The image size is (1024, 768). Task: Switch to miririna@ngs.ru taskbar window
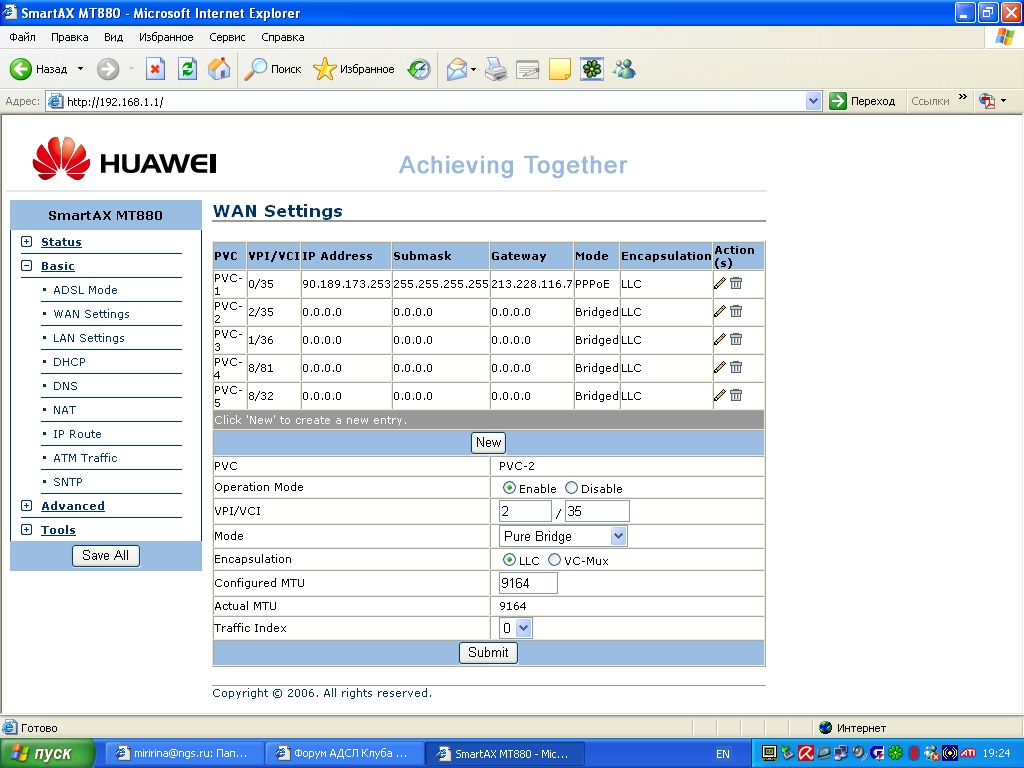[183, 754]
